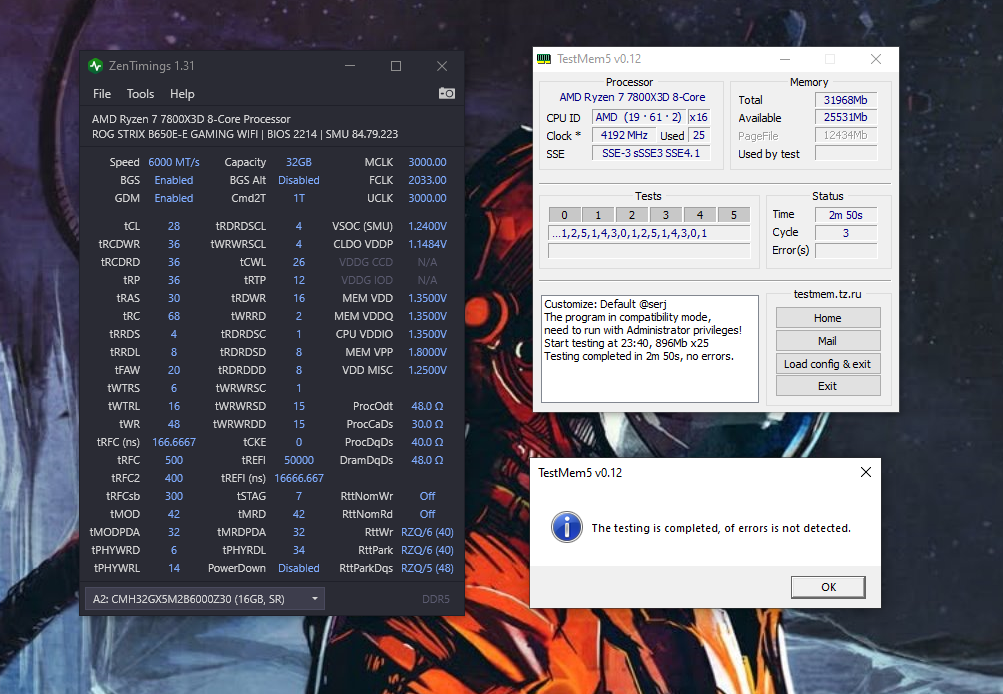Click the tREFI value 50000
This screenshot has width=1003, height=694.
[x=299, y=460]
